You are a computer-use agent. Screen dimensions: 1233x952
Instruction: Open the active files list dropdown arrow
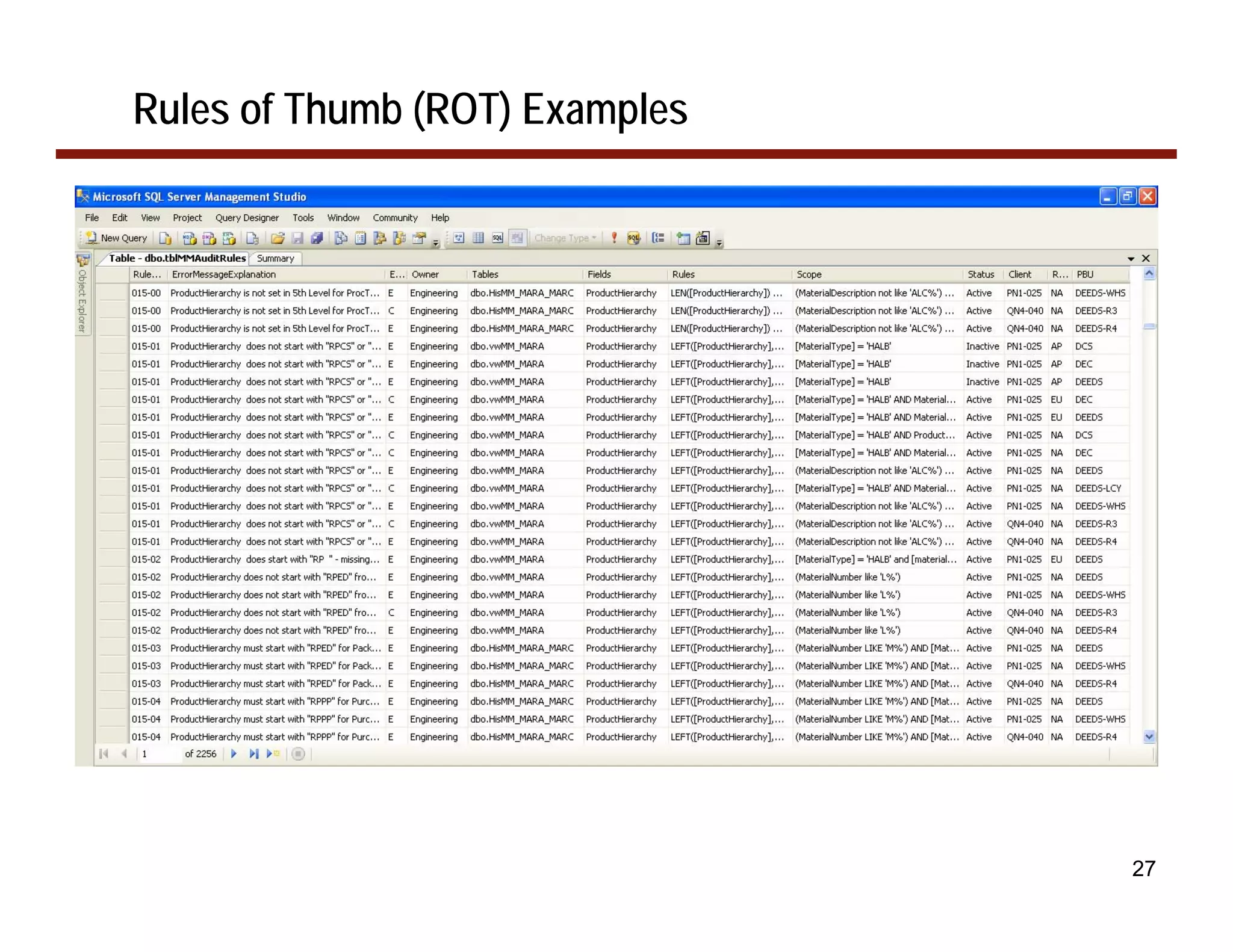1131,259
